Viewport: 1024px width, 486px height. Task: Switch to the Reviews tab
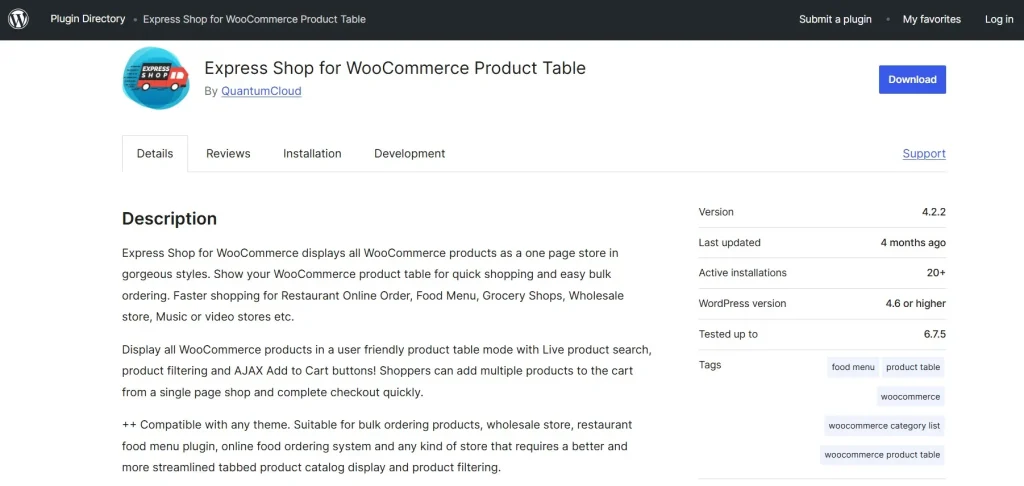pyautogui.click(x=228, y=154)
